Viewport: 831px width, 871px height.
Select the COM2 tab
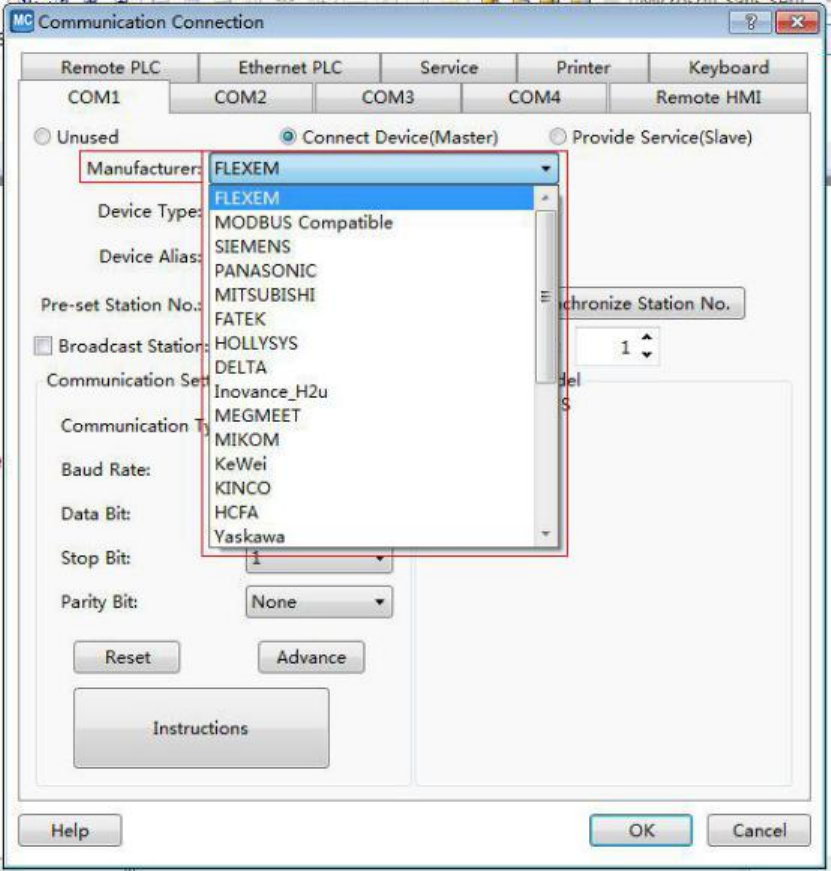tap(241, 98)
